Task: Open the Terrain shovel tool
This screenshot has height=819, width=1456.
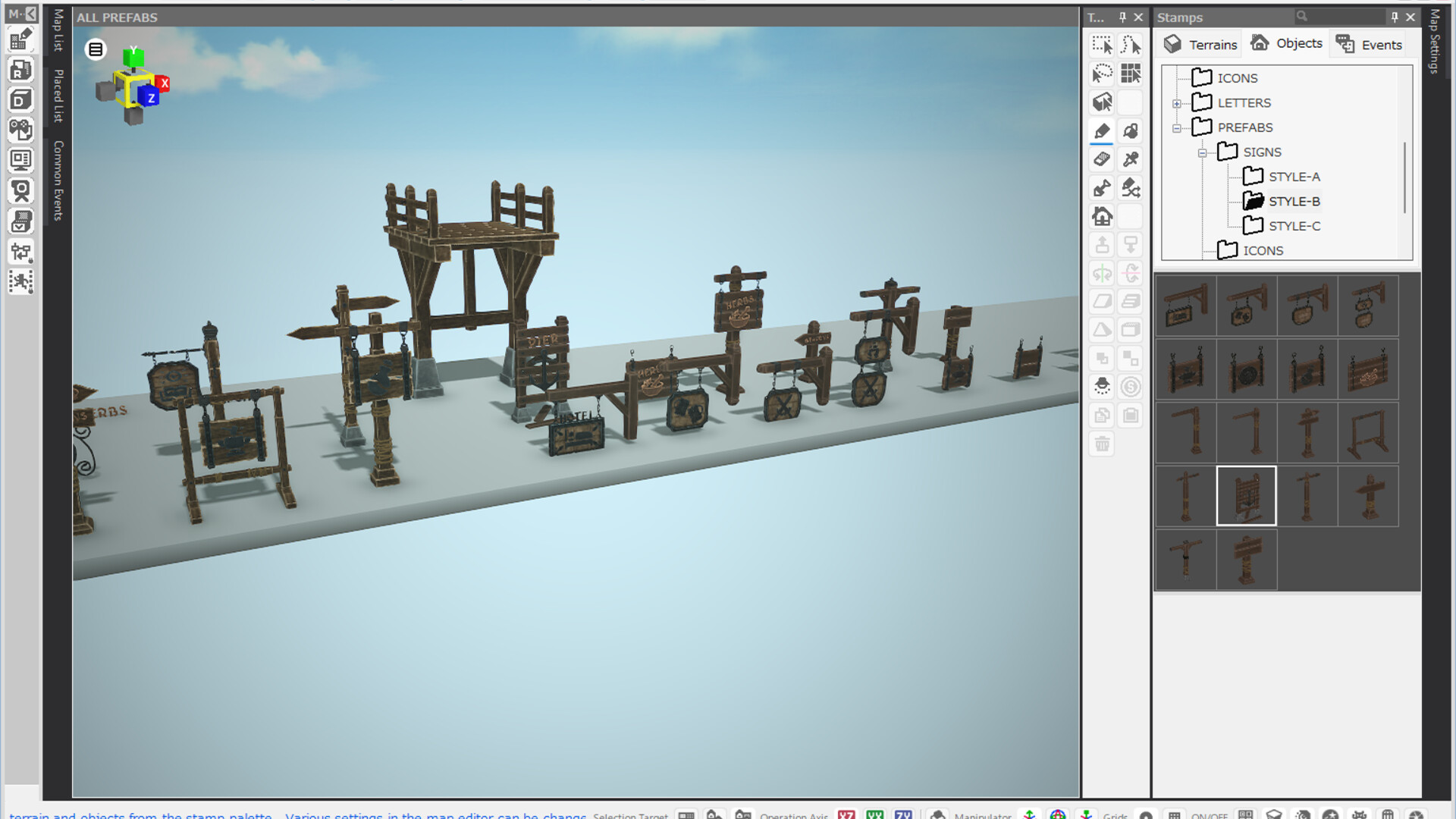Action: 1102,188
